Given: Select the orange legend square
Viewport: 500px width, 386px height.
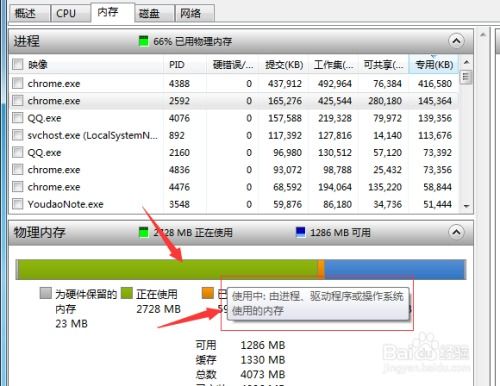Looking at the screenshot, I should click(x=207, y=293).
